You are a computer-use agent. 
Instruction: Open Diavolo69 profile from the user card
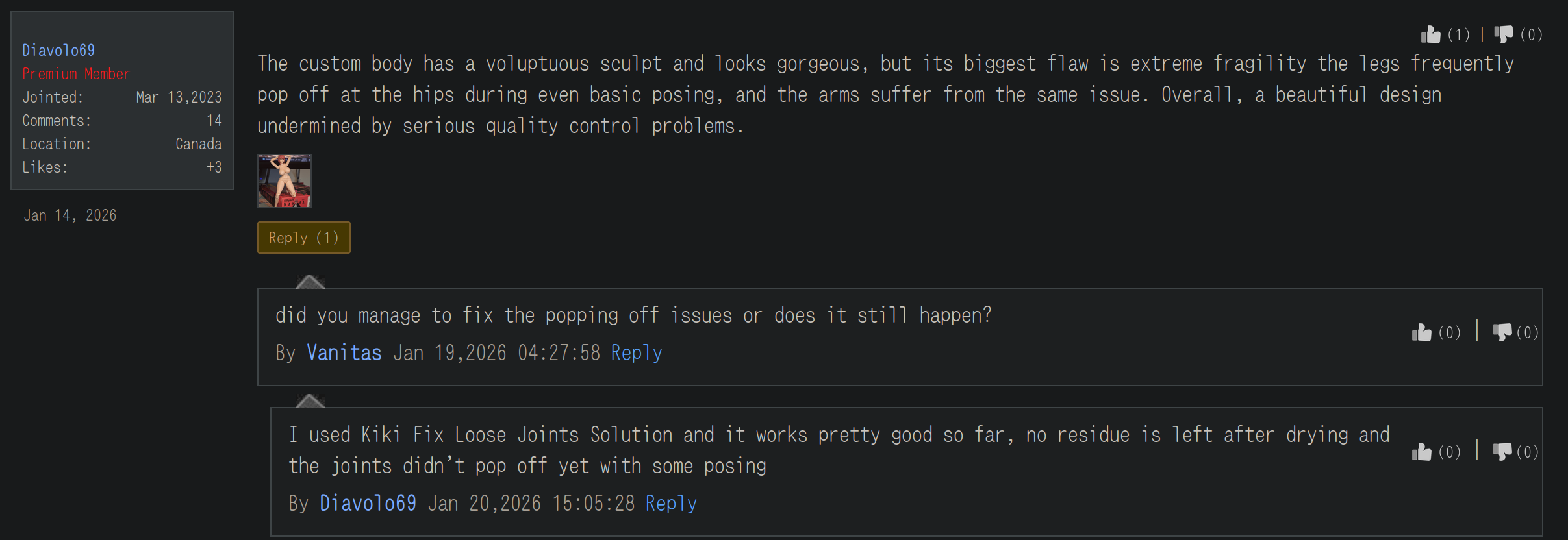point(58,50)
